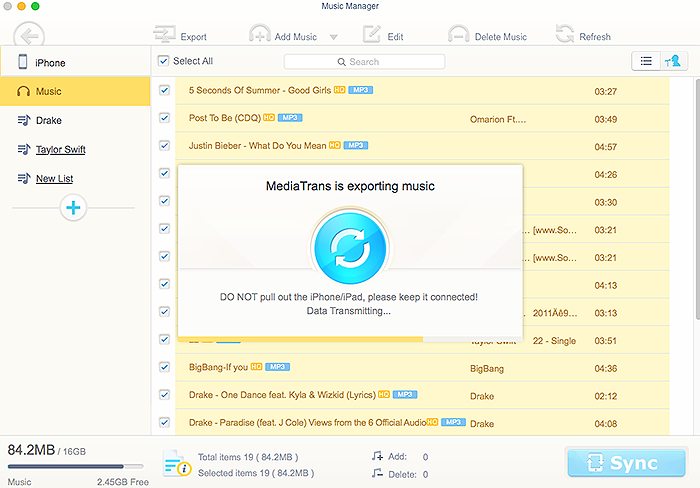Image resolution: width=700 pixels, height=488 pixels.
Task: Uncheck Drake One Dance checkbox
Action: [164, 395]
